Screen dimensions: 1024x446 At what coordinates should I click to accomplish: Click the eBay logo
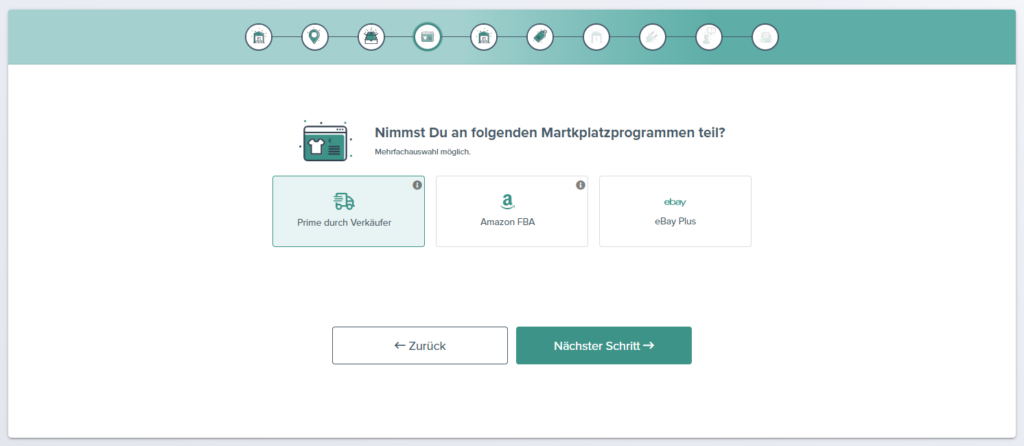tap(675, 202)
